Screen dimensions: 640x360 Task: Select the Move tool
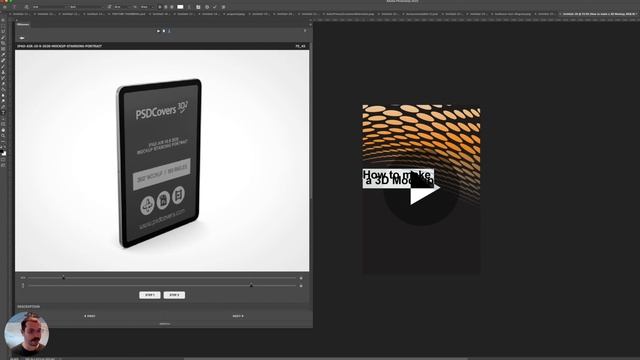(3, 20)
